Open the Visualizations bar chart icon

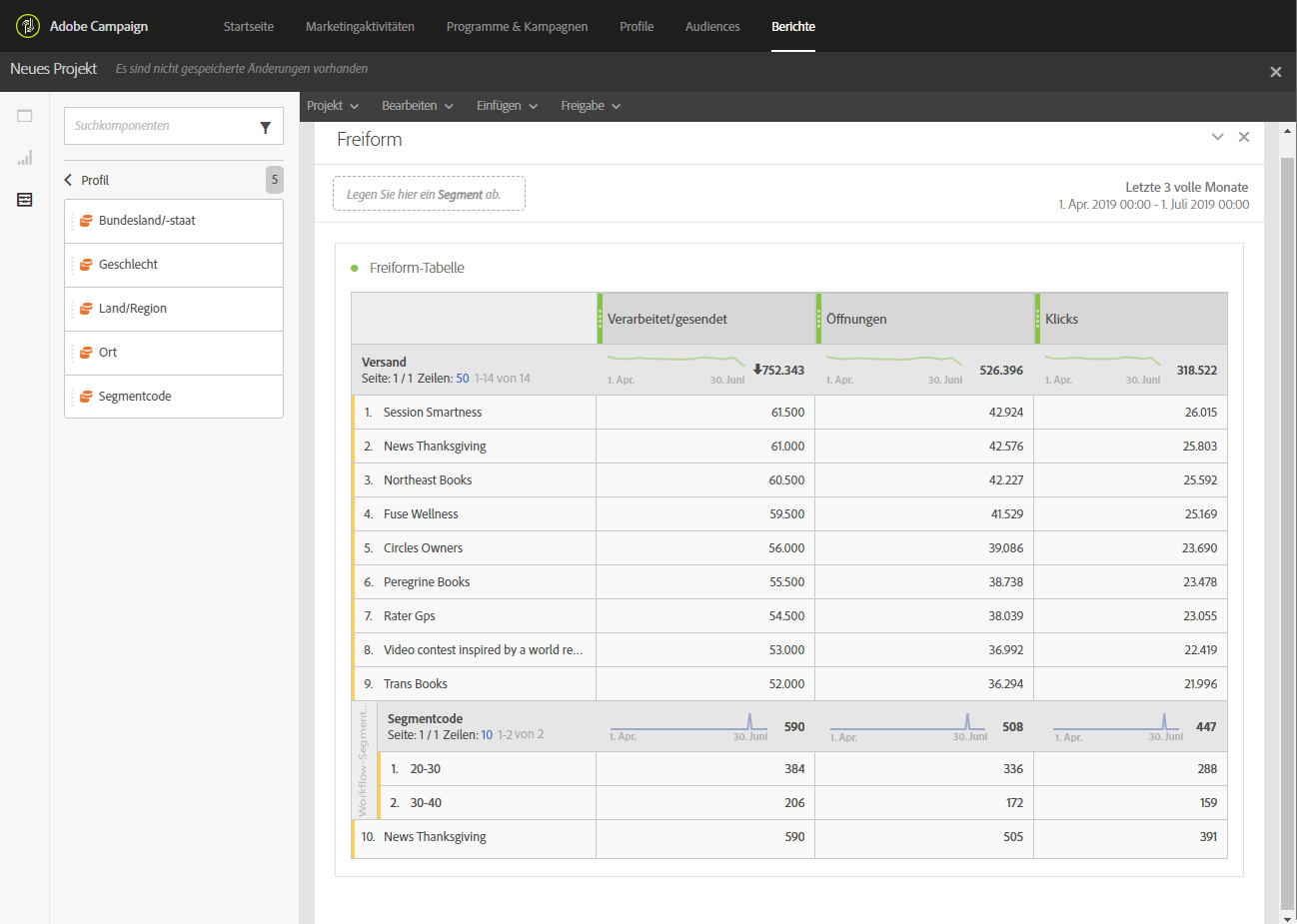tap(25, 158)
